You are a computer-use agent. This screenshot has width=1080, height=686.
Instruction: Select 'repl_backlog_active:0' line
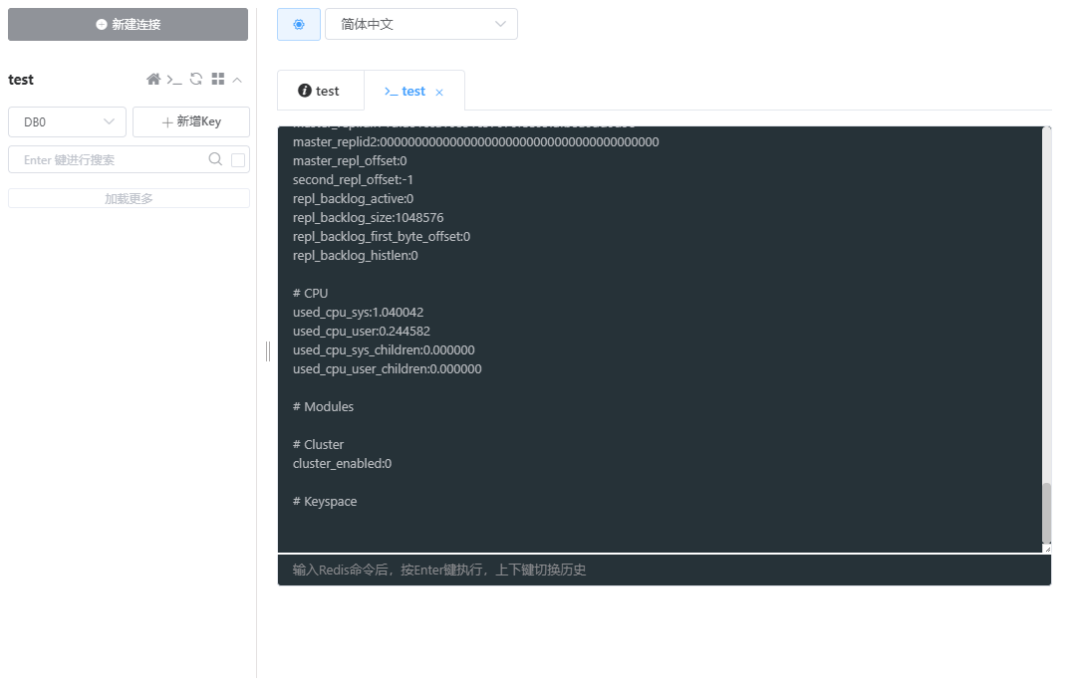click(x=353, y=198)
